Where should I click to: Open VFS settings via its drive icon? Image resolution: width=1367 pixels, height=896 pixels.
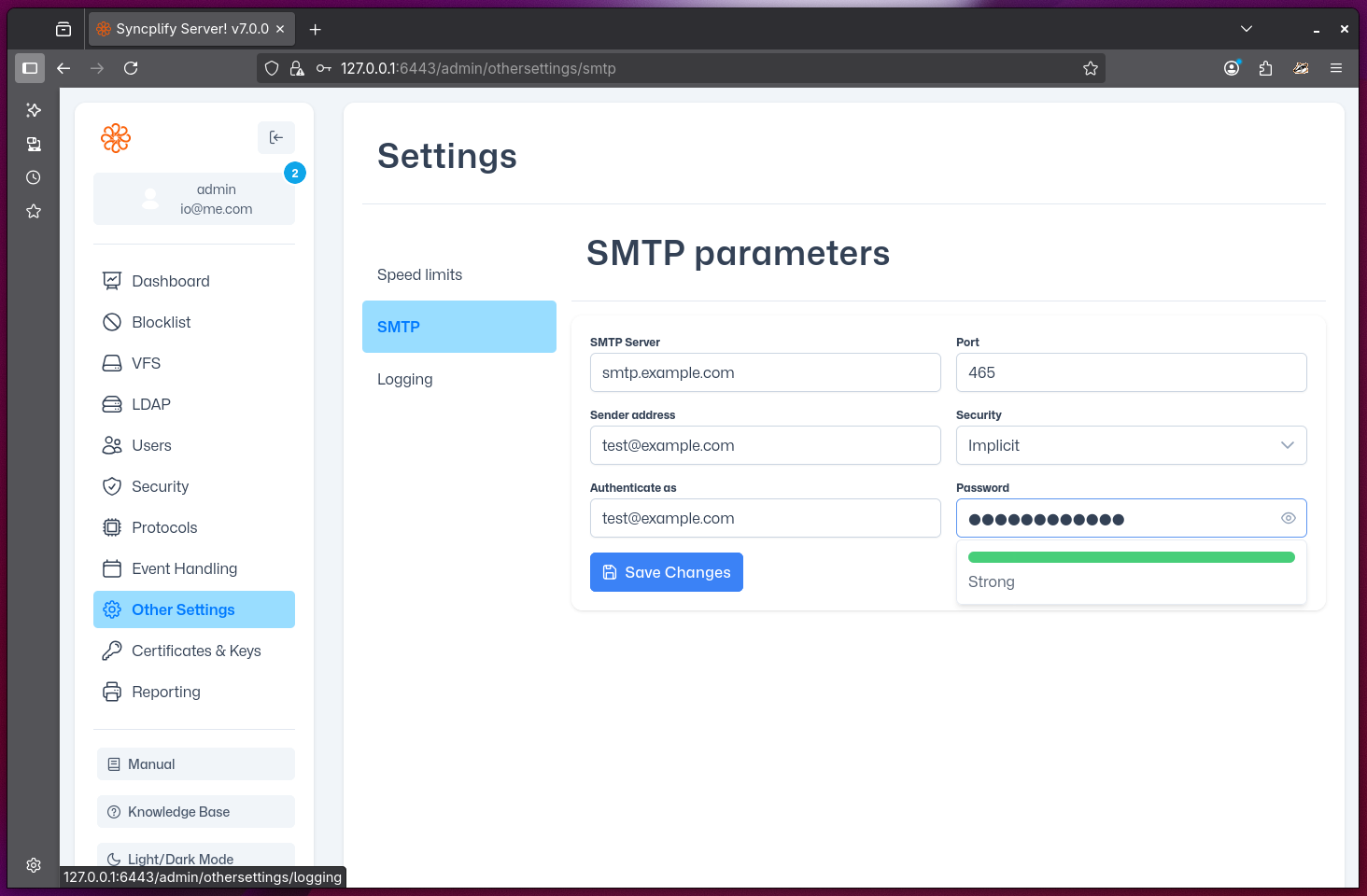[x=112, y=363]
